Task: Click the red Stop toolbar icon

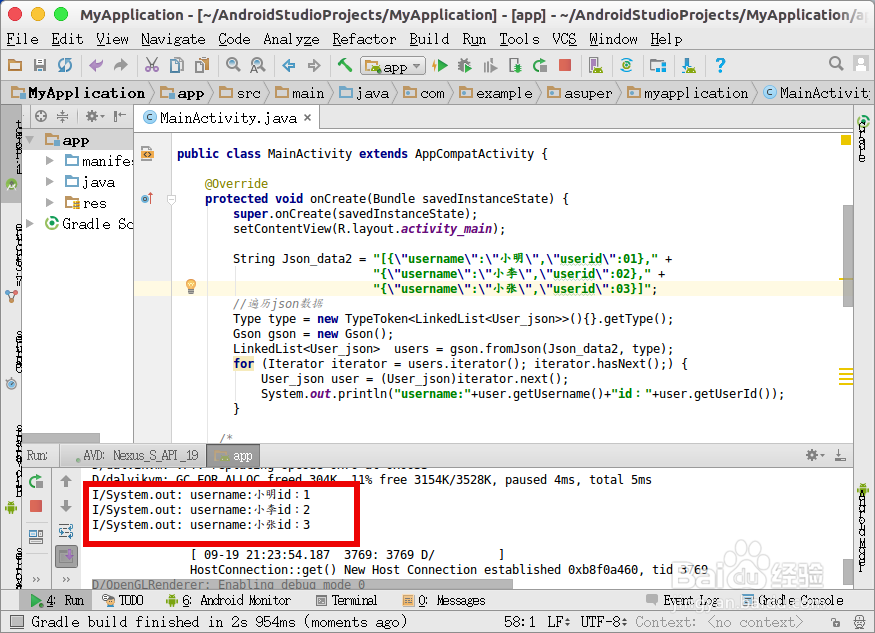Action: (x=565, y=65)
